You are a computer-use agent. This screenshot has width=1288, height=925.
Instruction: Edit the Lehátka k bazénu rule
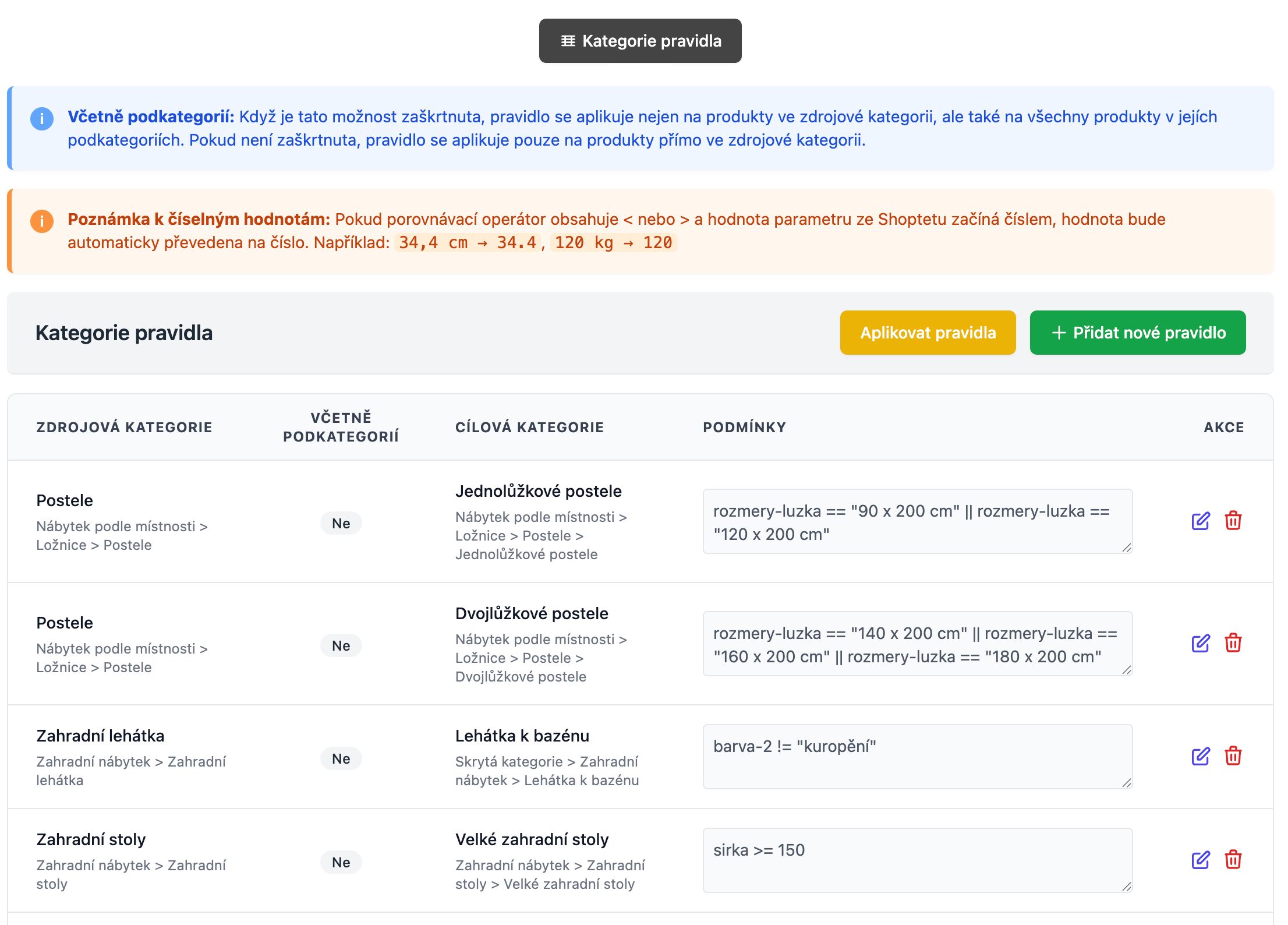coord(1200,756)
